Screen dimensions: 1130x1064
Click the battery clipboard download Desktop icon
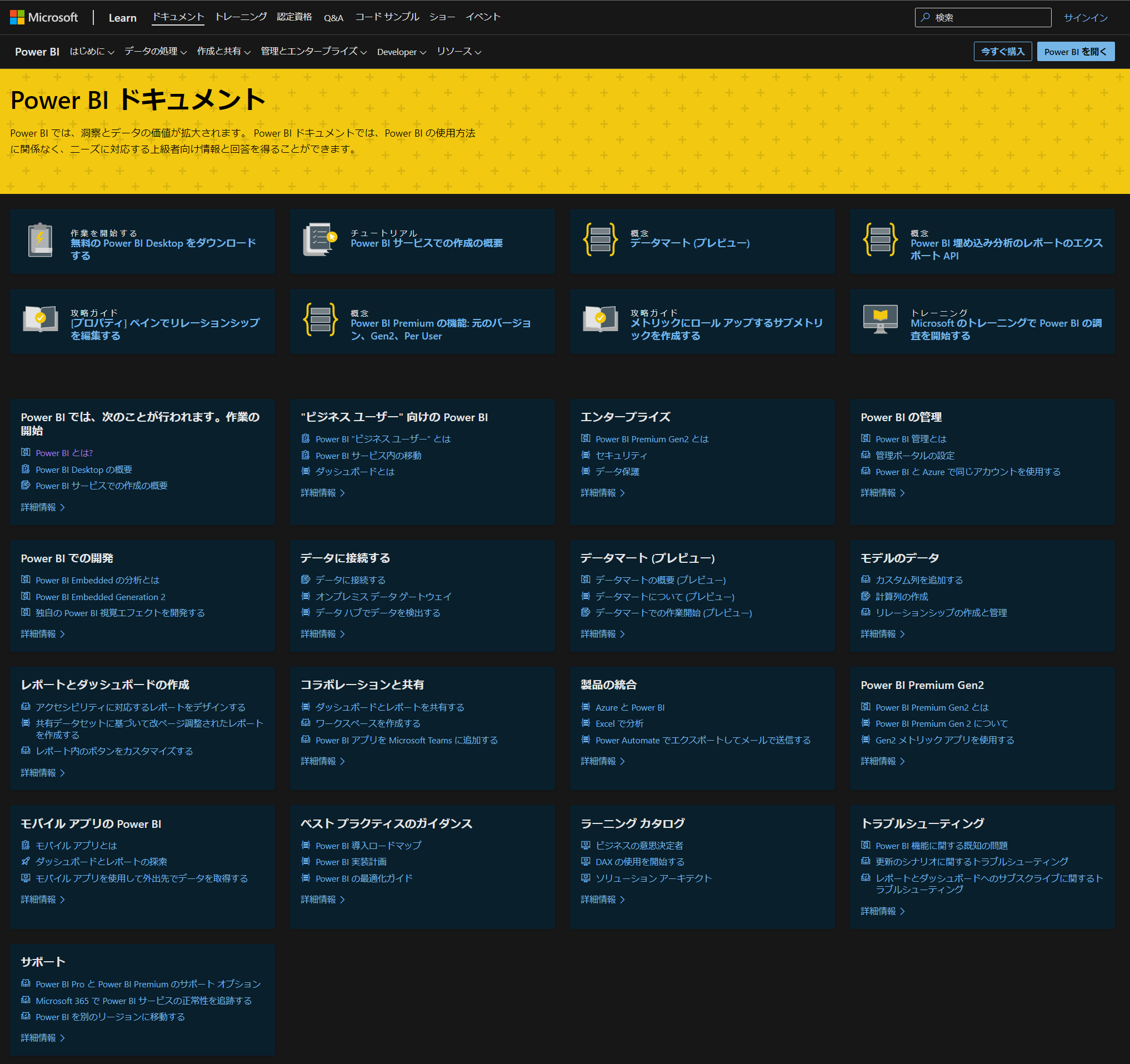click(x=41, y=240)
